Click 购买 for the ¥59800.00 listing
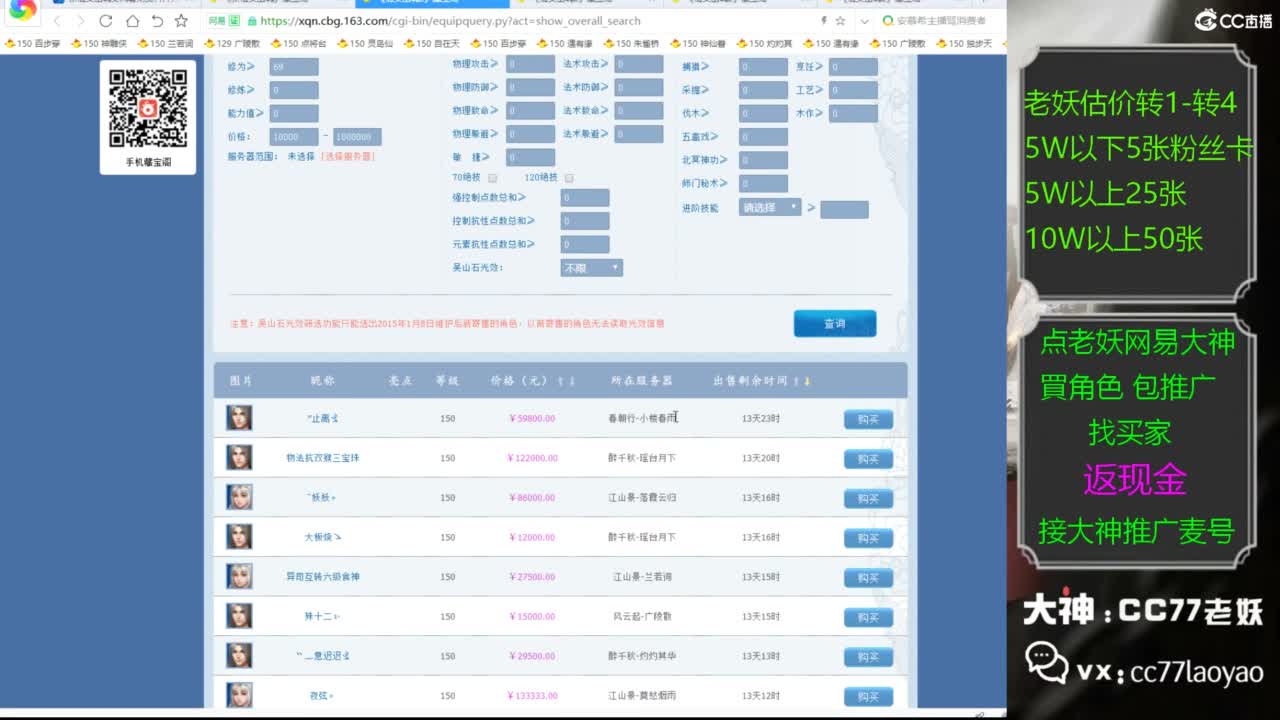The width and height of the screenshot is (1280, 720). pyautogui.click(x=867, y=419)
